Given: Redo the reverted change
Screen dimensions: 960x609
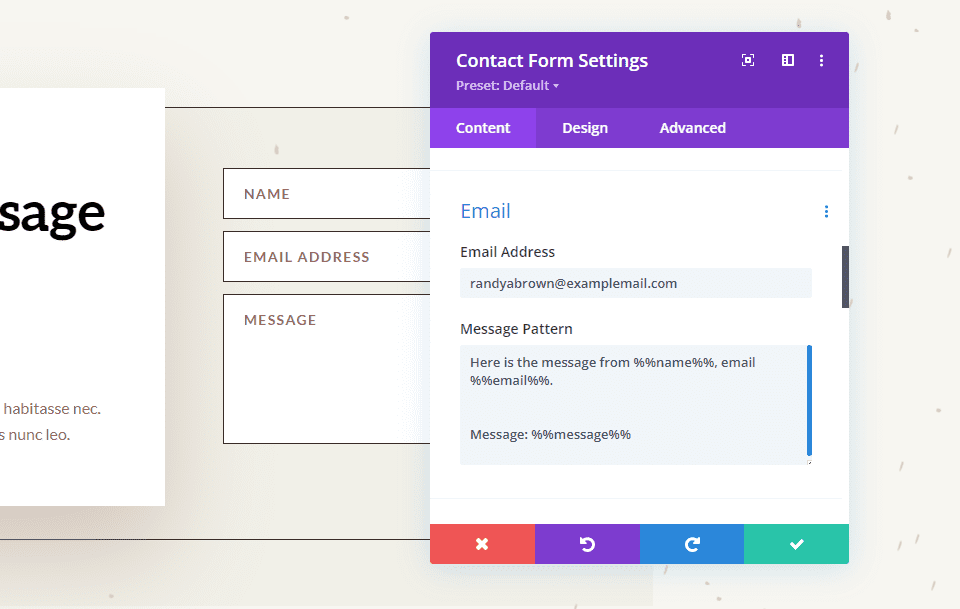Looking at the screenshot, I should pyautogui.click(x=691, y=544).
